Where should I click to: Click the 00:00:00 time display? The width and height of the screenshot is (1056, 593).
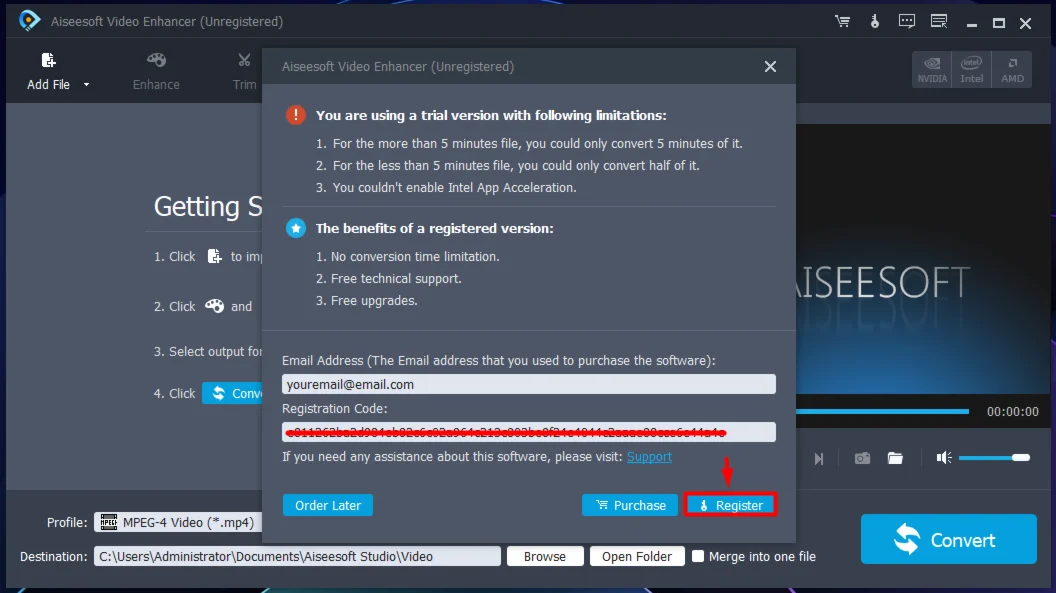(1012, 411)
